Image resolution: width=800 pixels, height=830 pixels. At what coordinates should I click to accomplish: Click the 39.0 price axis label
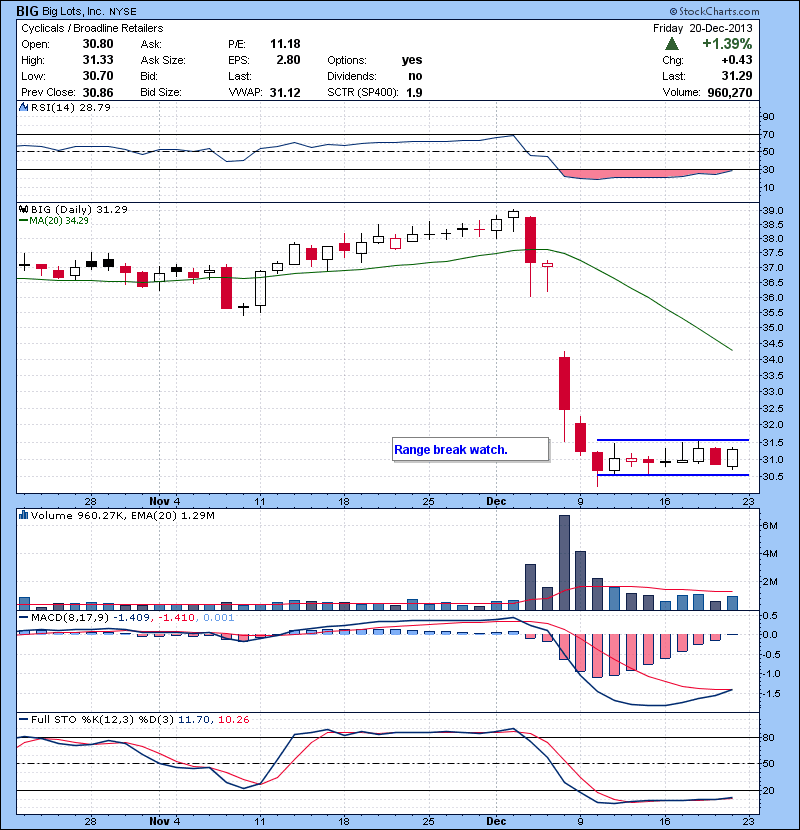tap(772, 210)
